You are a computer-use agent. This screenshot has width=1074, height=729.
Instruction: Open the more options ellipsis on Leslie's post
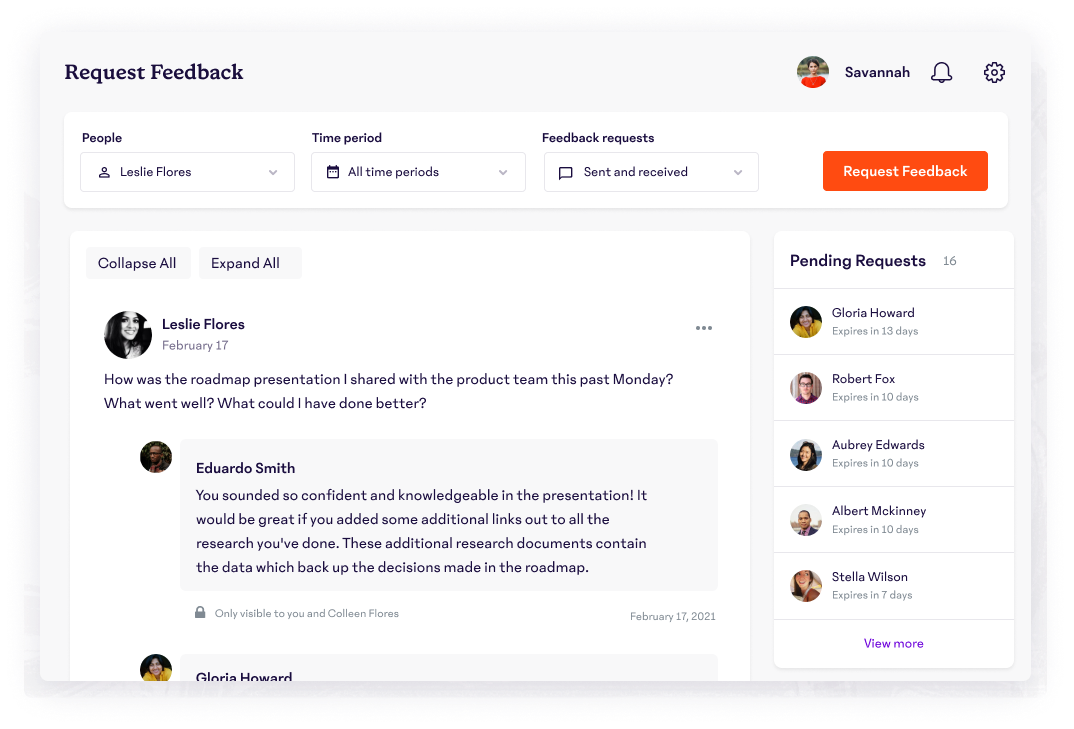click(704, 328)
